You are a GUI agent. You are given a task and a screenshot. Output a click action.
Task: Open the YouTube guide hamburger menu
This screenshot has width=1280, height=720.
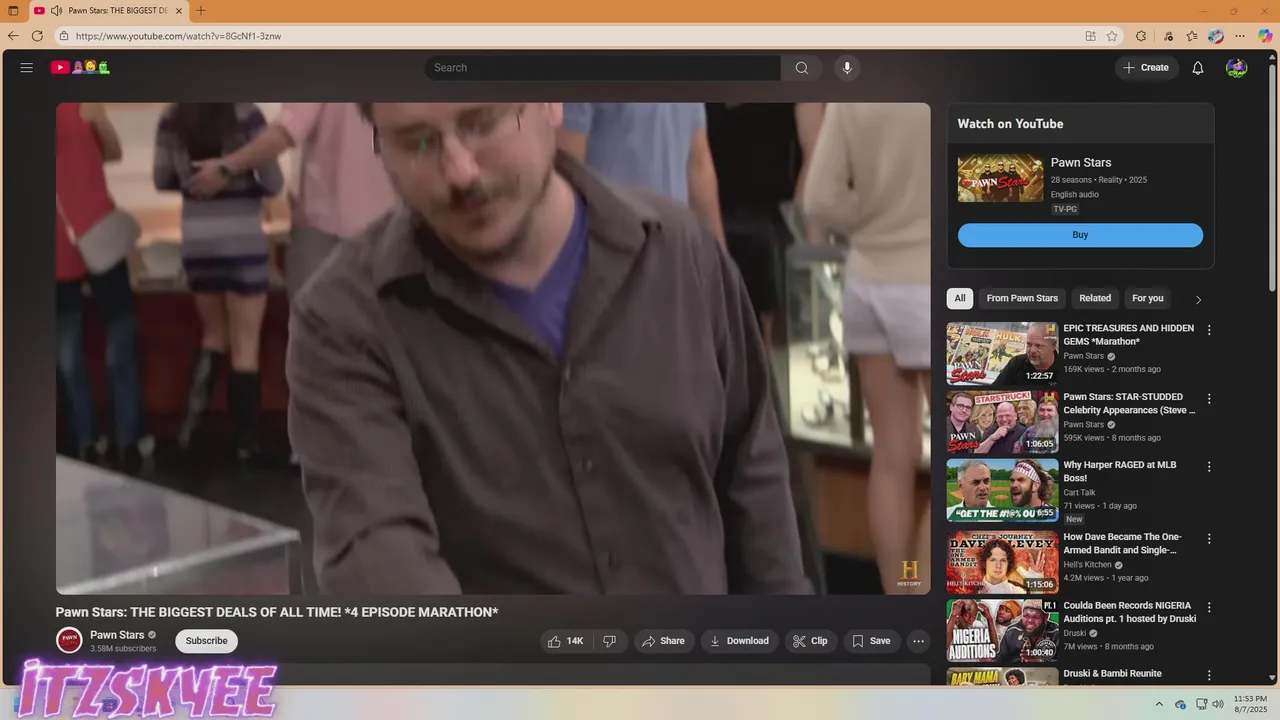[x=27, y=68]
